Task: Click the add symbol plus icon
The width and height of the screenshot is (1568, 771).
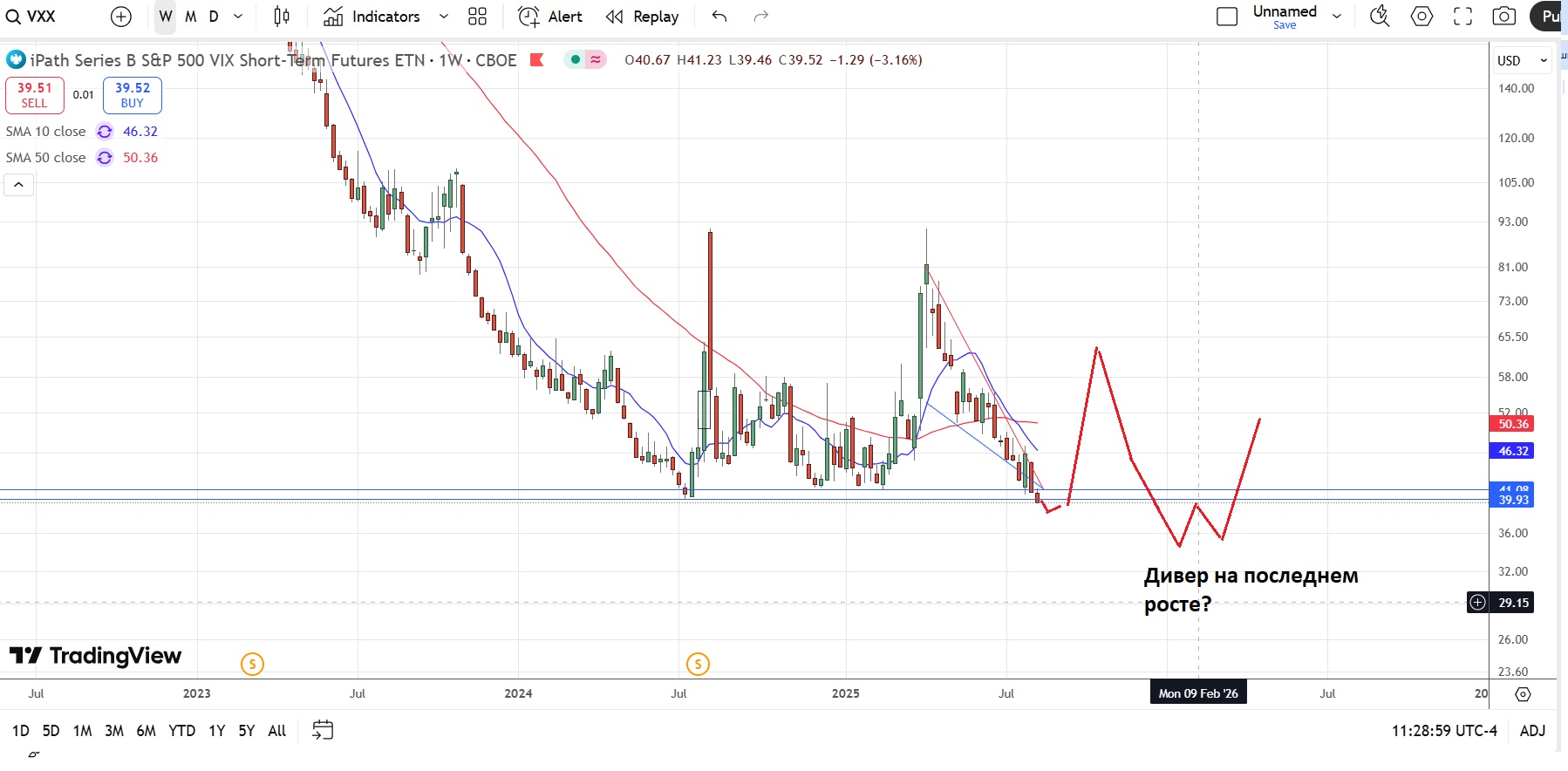Action: click(x=121, y=17)
